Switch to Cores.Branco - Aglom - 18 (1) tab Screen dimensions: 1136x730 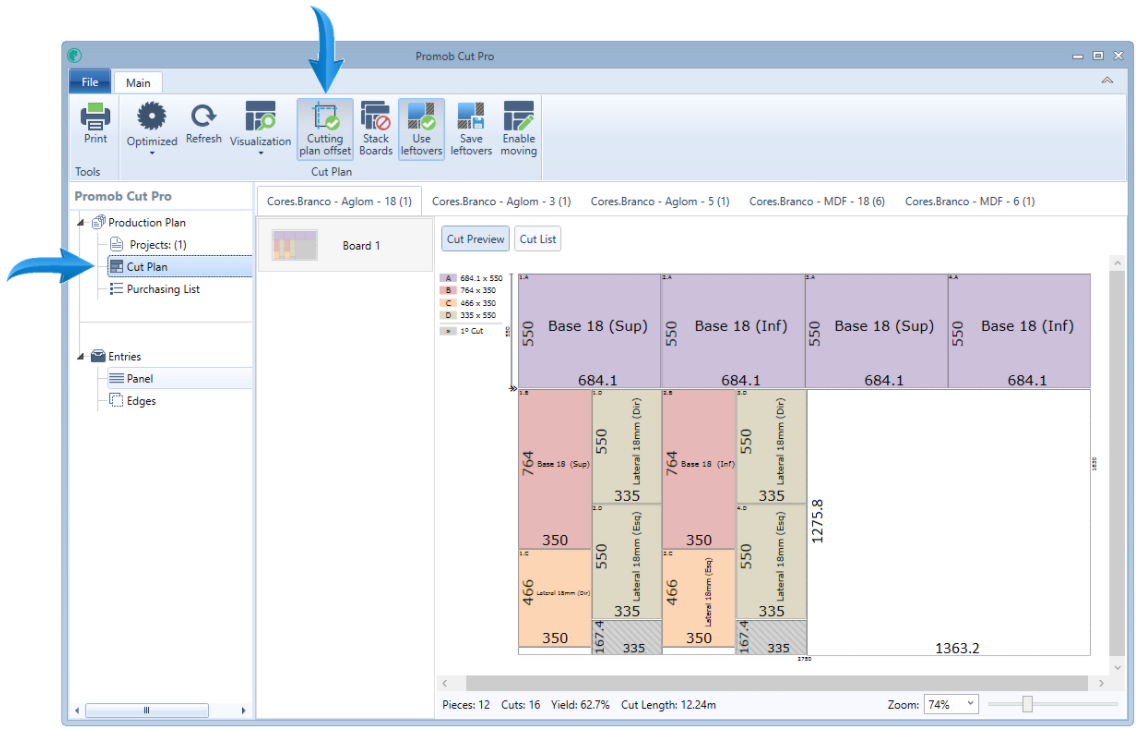click(x=339, y=201)
